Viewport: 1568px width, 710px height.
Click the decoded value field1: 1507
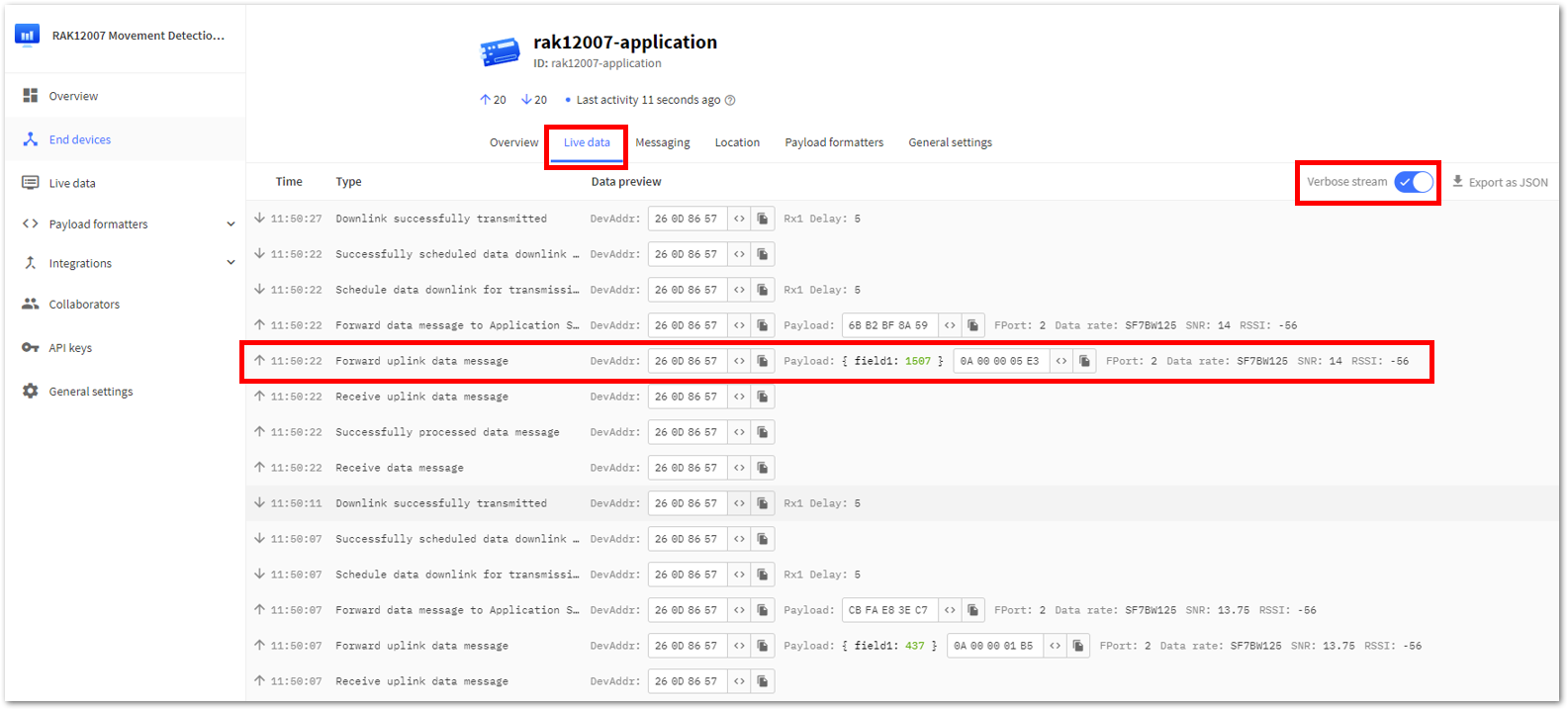click(893, 361)
